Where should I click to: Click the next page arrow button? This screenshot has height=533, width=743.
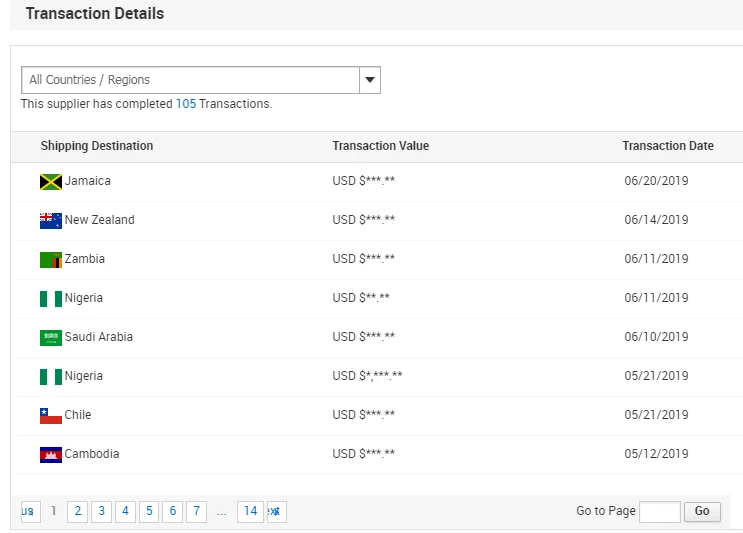276,511
